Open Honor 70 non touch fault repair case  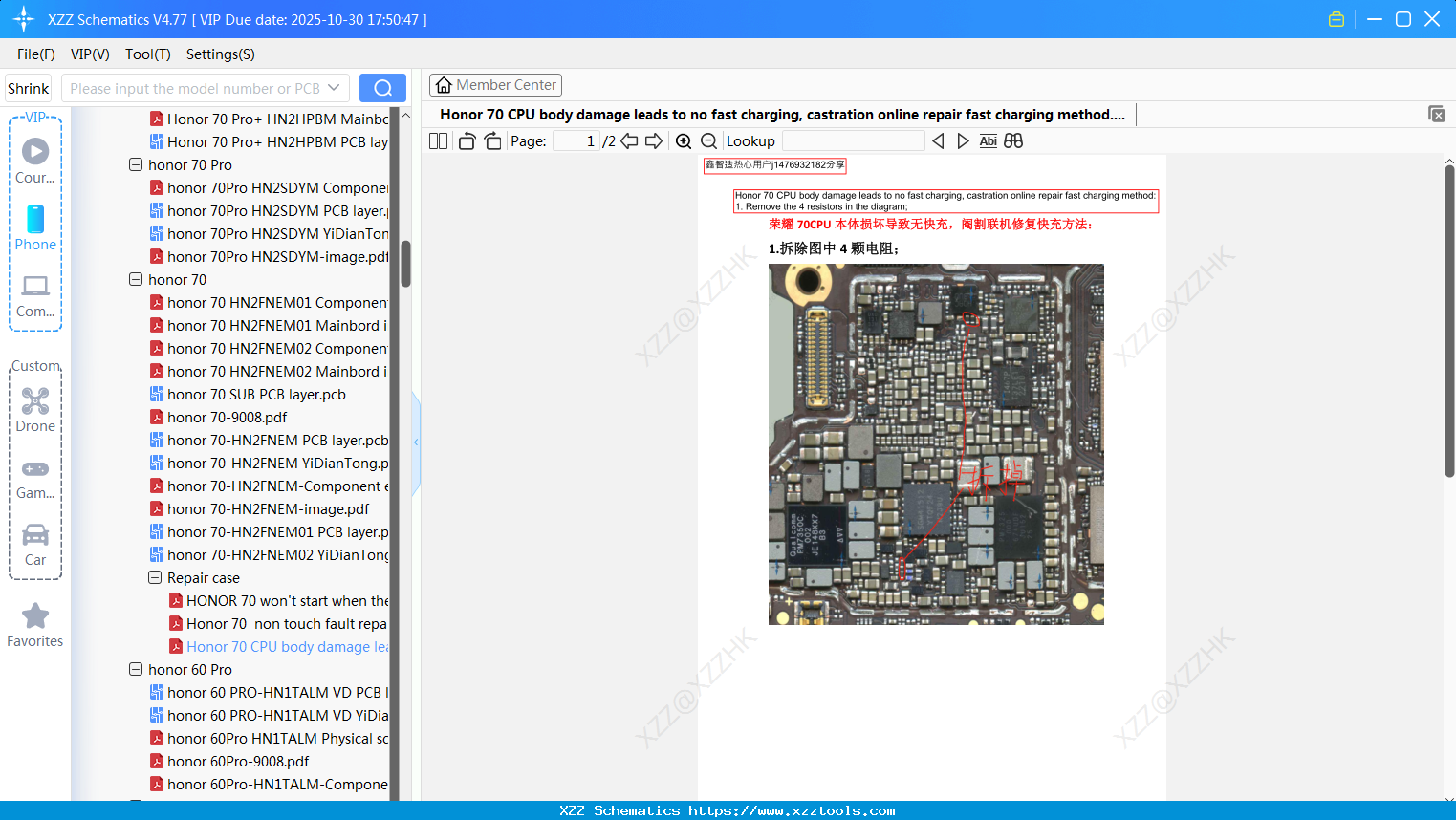click(x=278, y=623)
